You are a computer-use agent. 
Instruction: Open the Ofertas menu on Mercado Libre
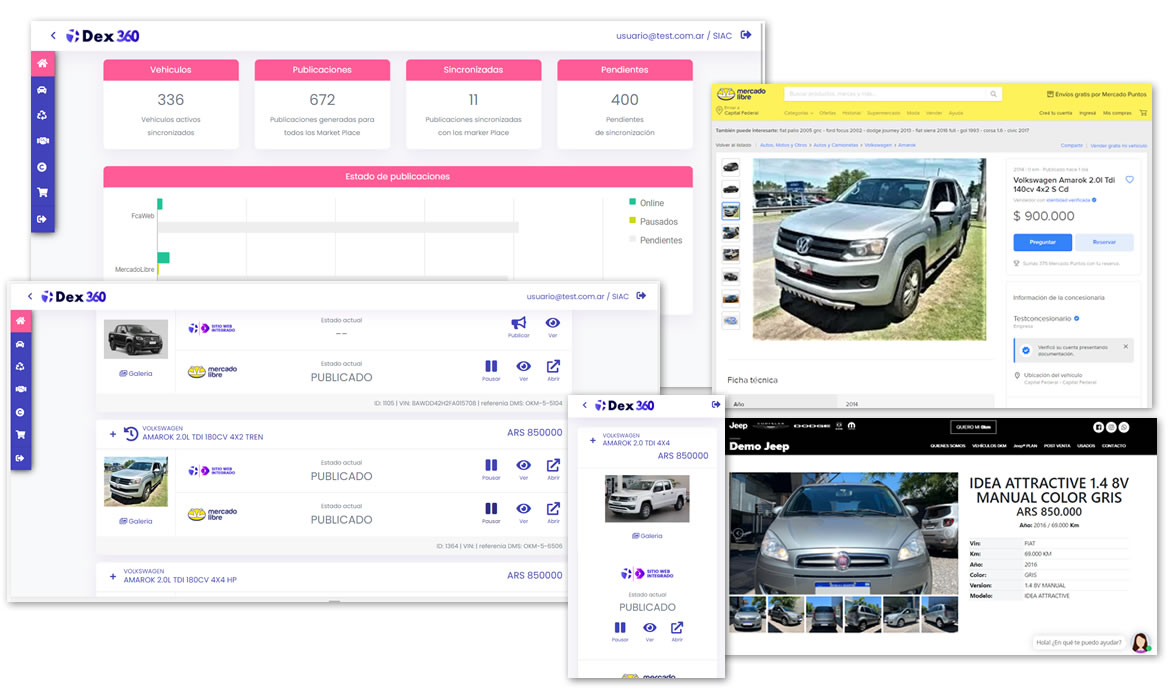[828, 113]
